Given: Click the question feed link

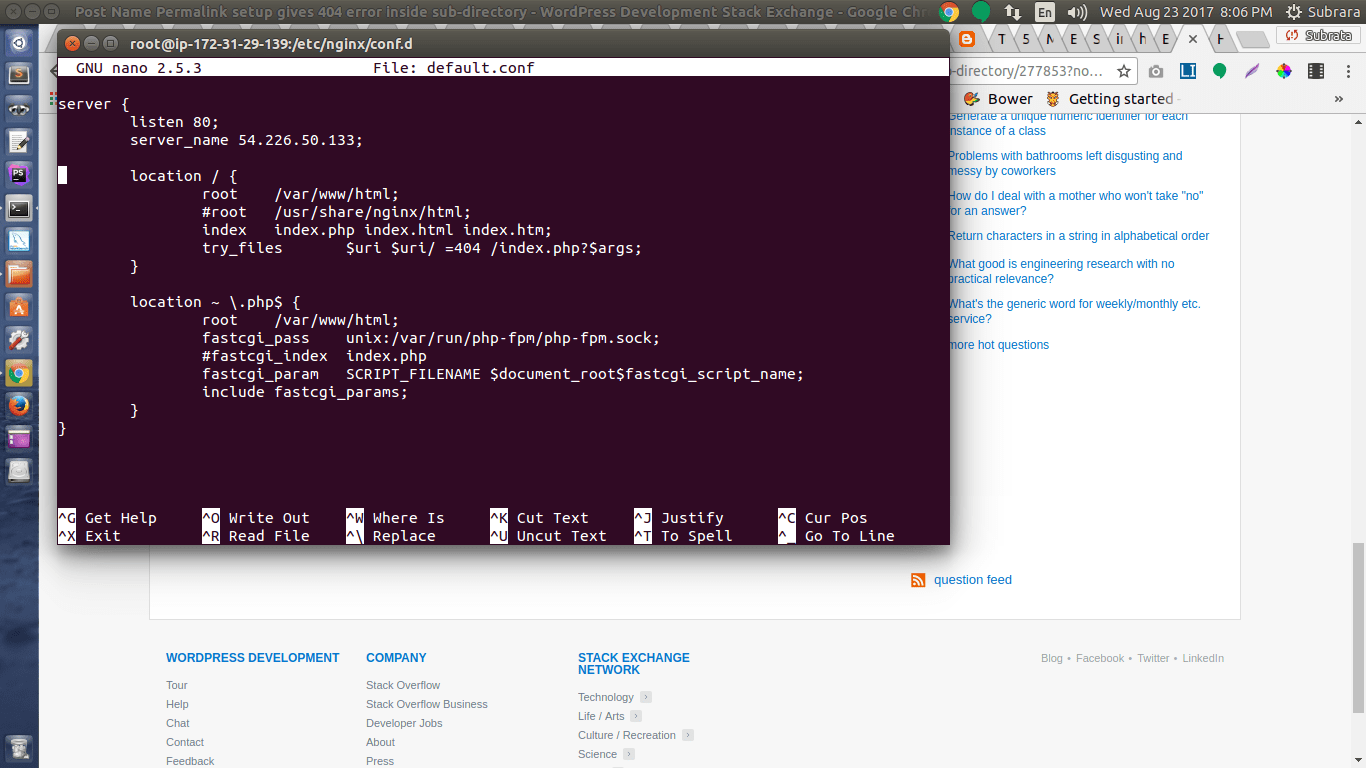Looking at the screenshot, I should [x=973, y=580].
